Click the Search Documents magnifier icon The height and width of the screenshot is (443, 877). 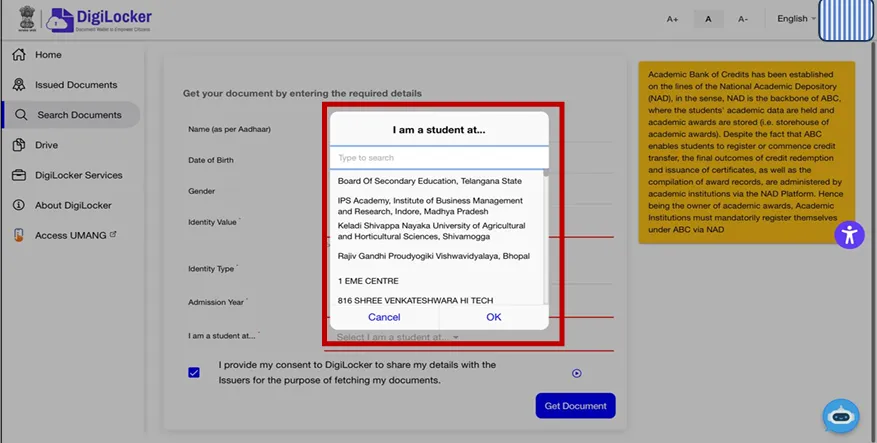pos(20,115)
